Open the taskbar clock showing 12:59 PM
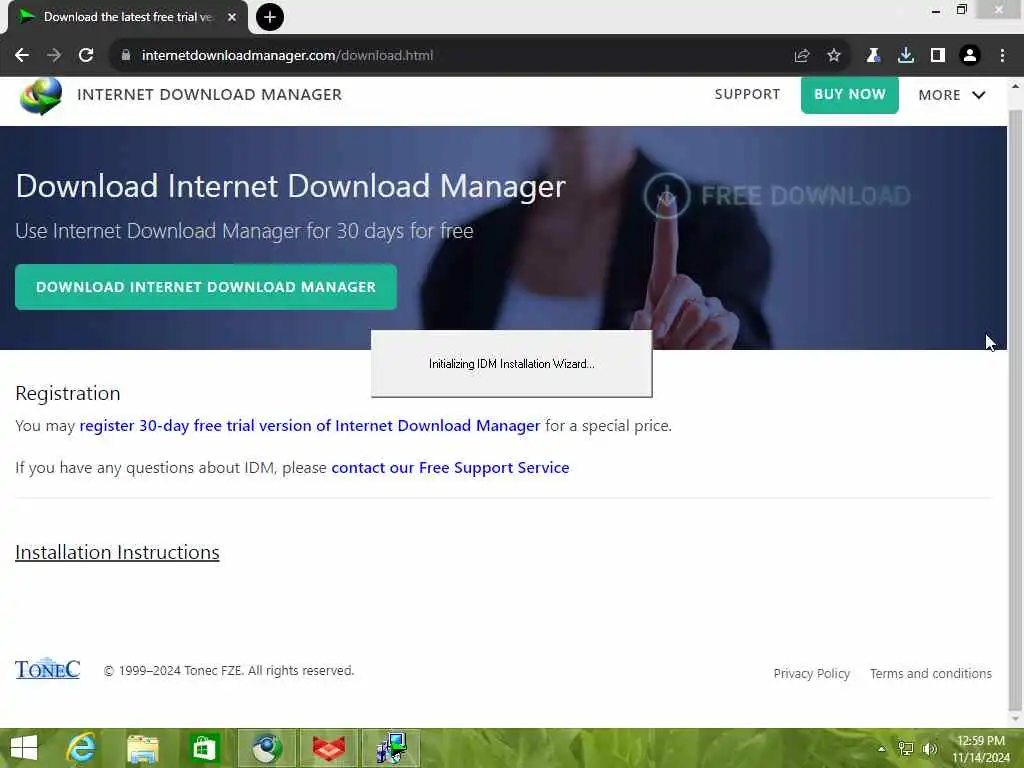1024x768 pixels. pos(981,749)
